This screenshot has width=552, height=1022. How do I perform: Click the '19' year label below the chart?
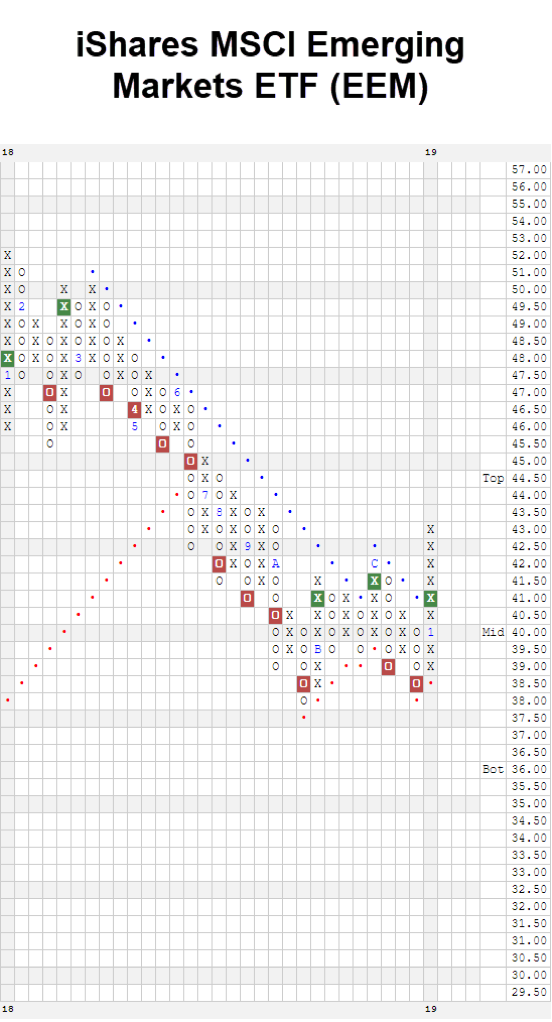pos(430,1008)
